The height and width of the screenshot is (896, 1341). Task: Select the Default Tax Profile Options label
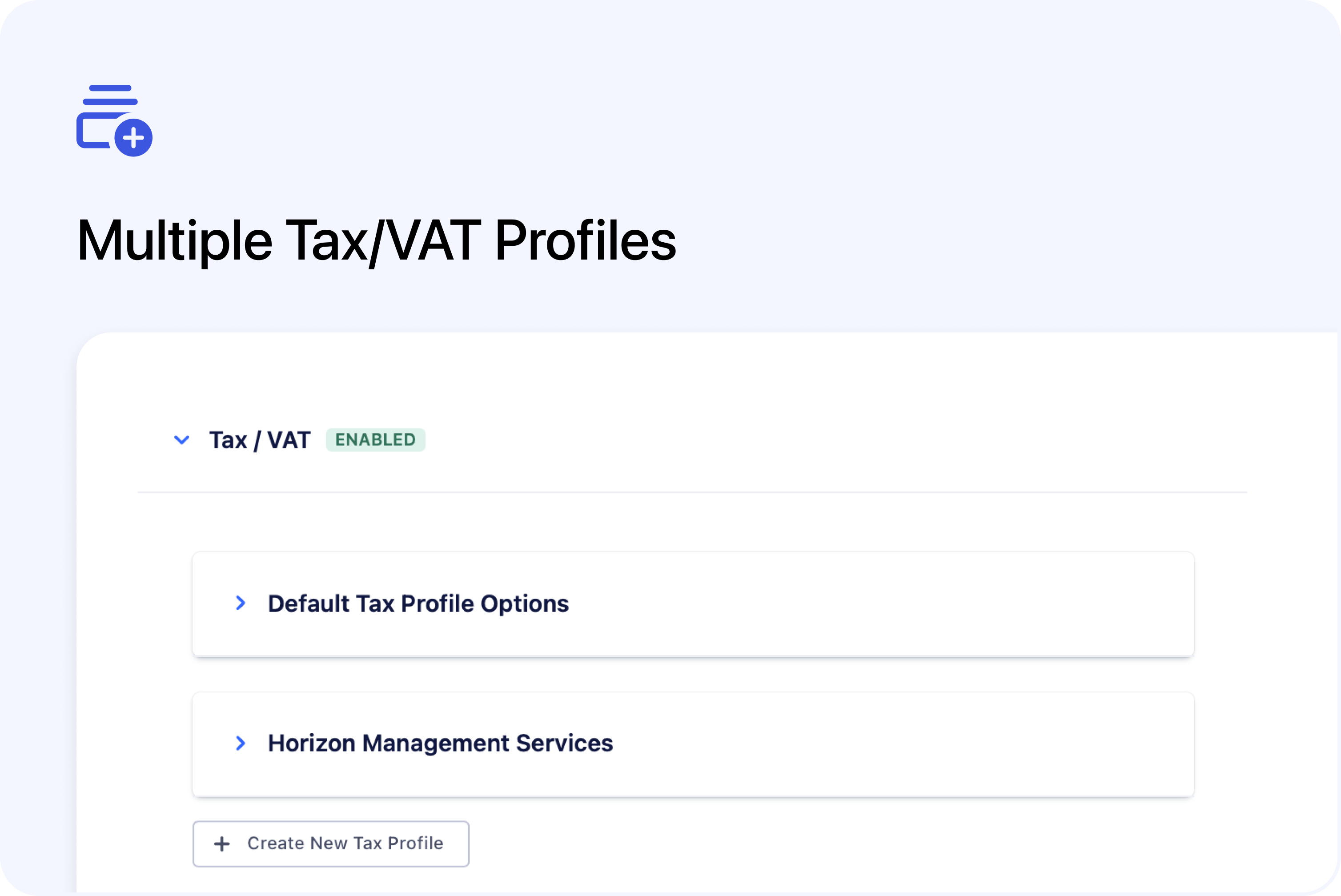[418, 604]
